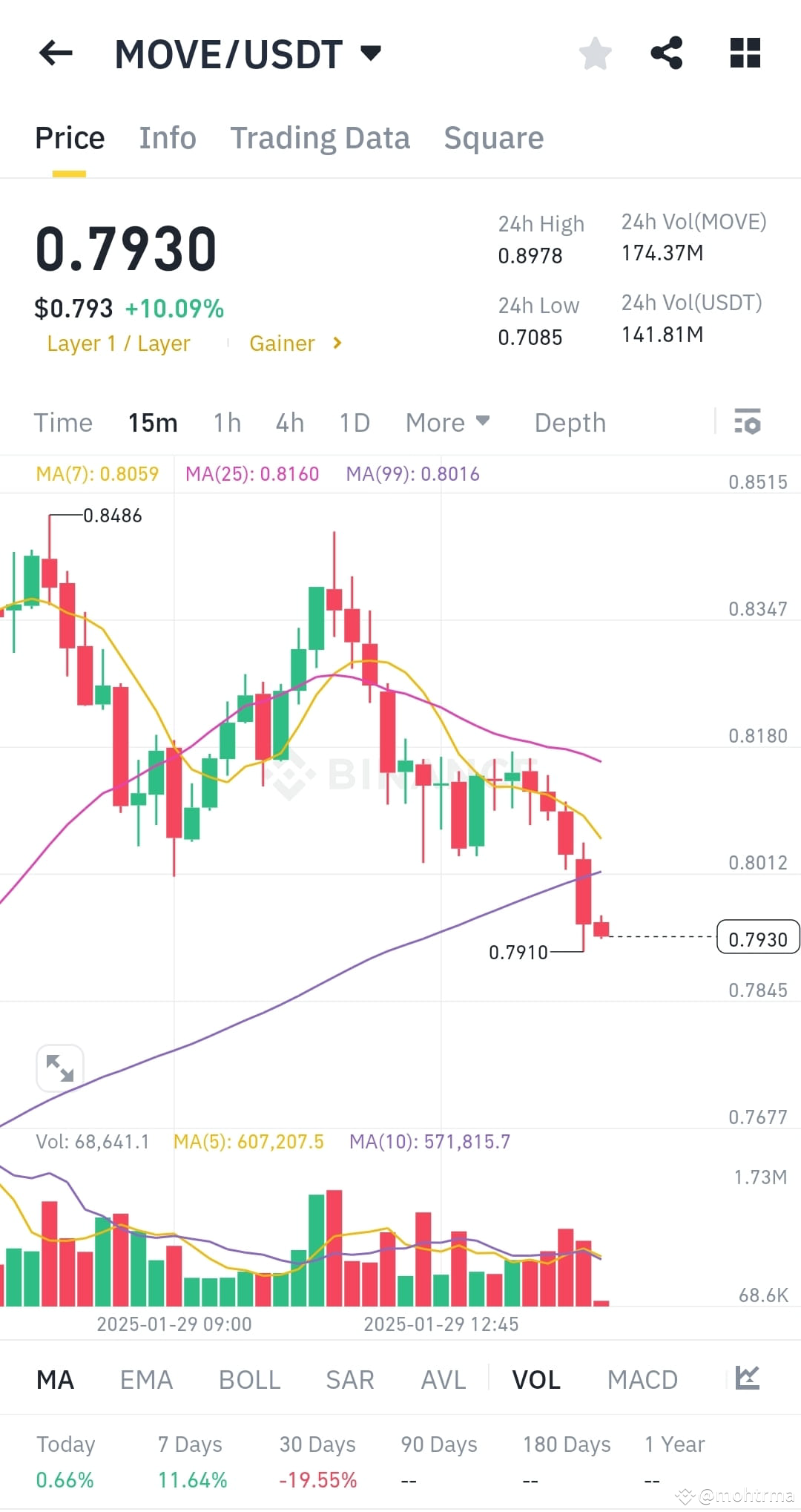Enable the BOLL indicator
801x1512 pixels.
click(x=248, y=1378)
